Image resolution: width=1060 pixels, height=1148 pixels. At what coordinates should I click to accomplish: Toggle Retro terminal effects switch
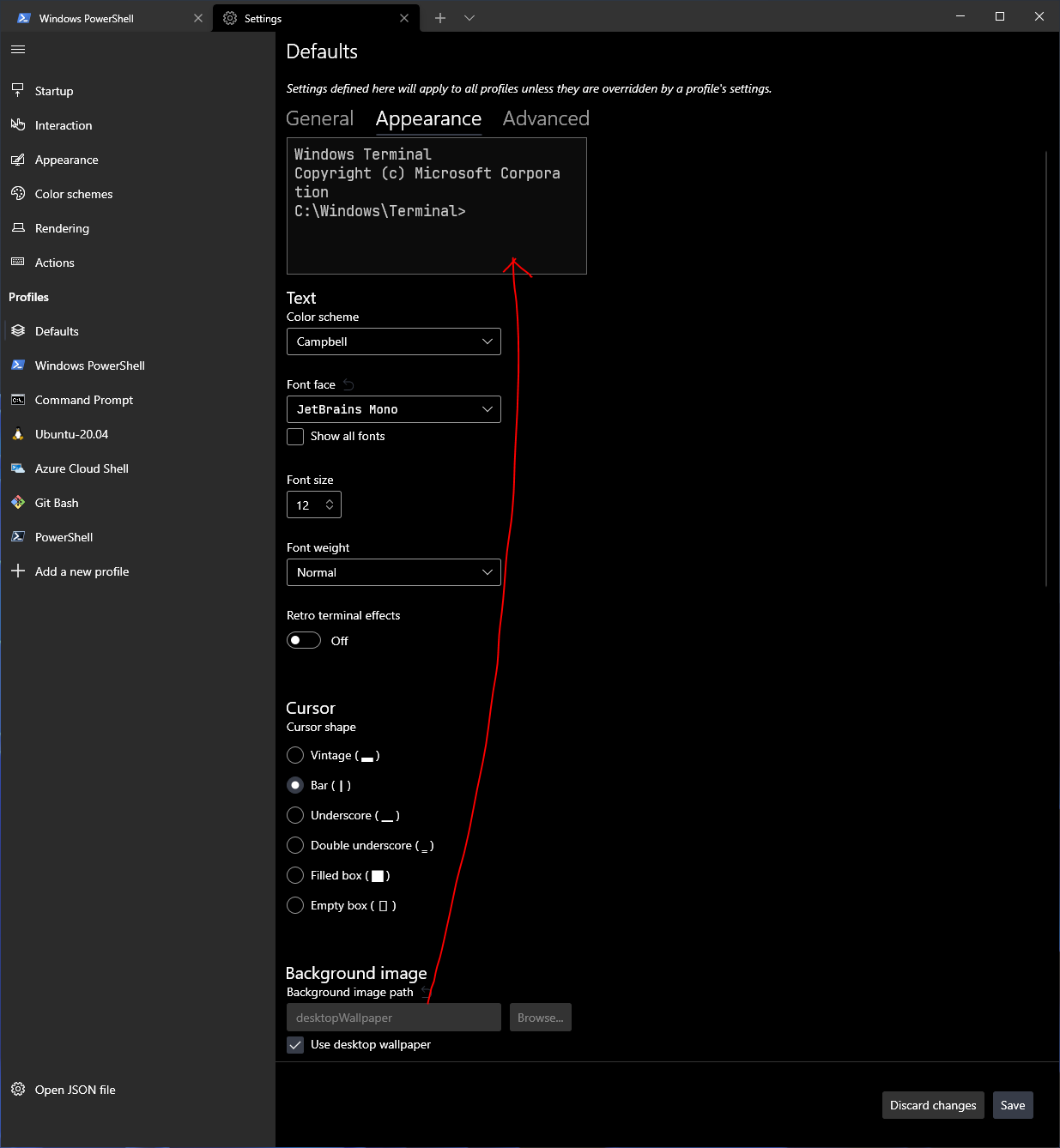point(304,640)
